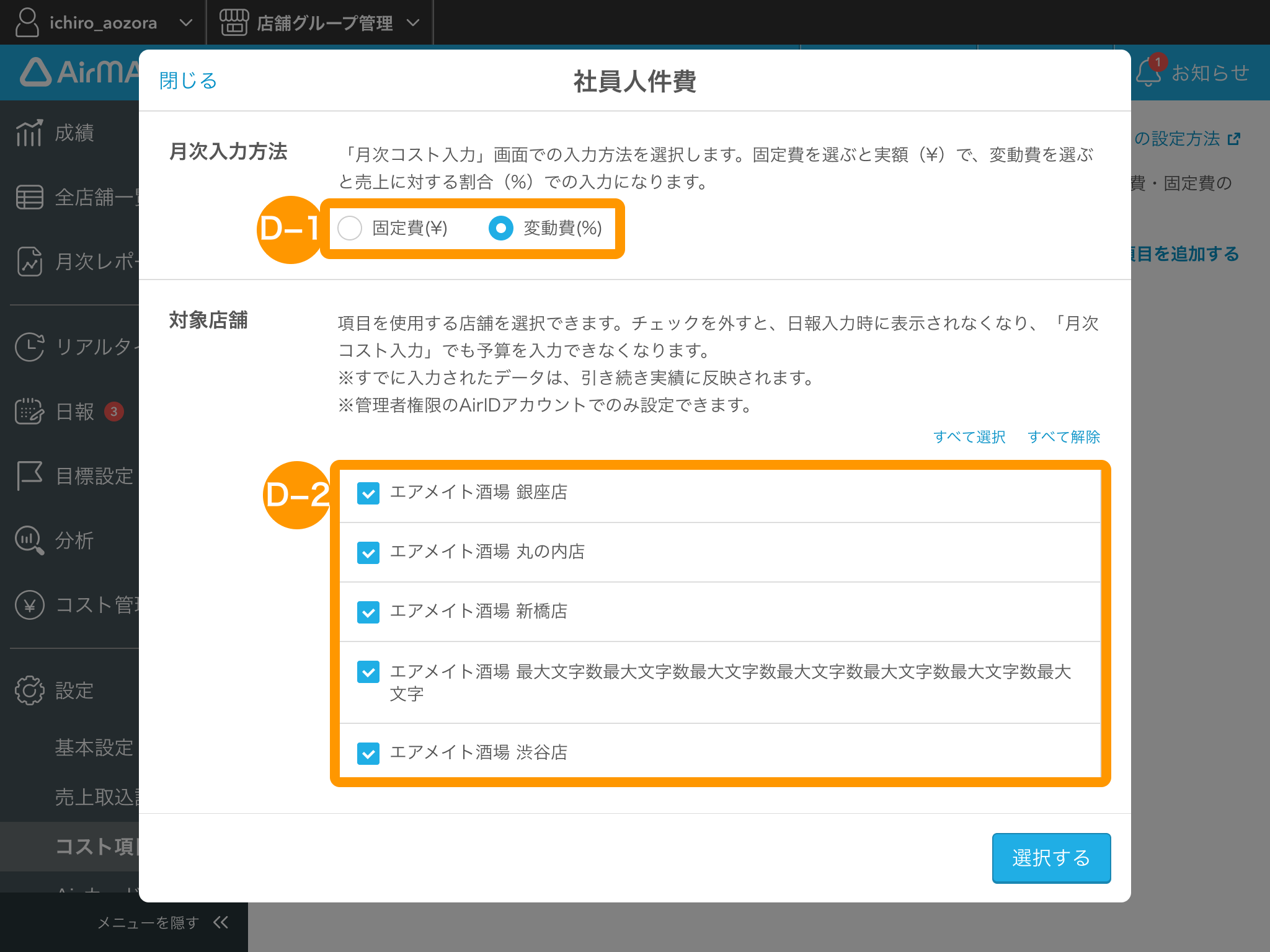Viewport: 1270px width, 952px height.
Task: Click the エアメイト酒場 丸の内店 row label
Action: (x=487, y=552)
